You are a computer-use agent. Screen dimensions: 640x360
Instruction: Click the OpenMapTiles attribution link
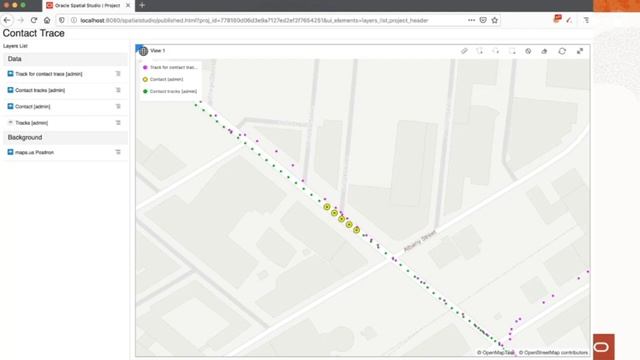pyautogui.click(x=496, y=353)
